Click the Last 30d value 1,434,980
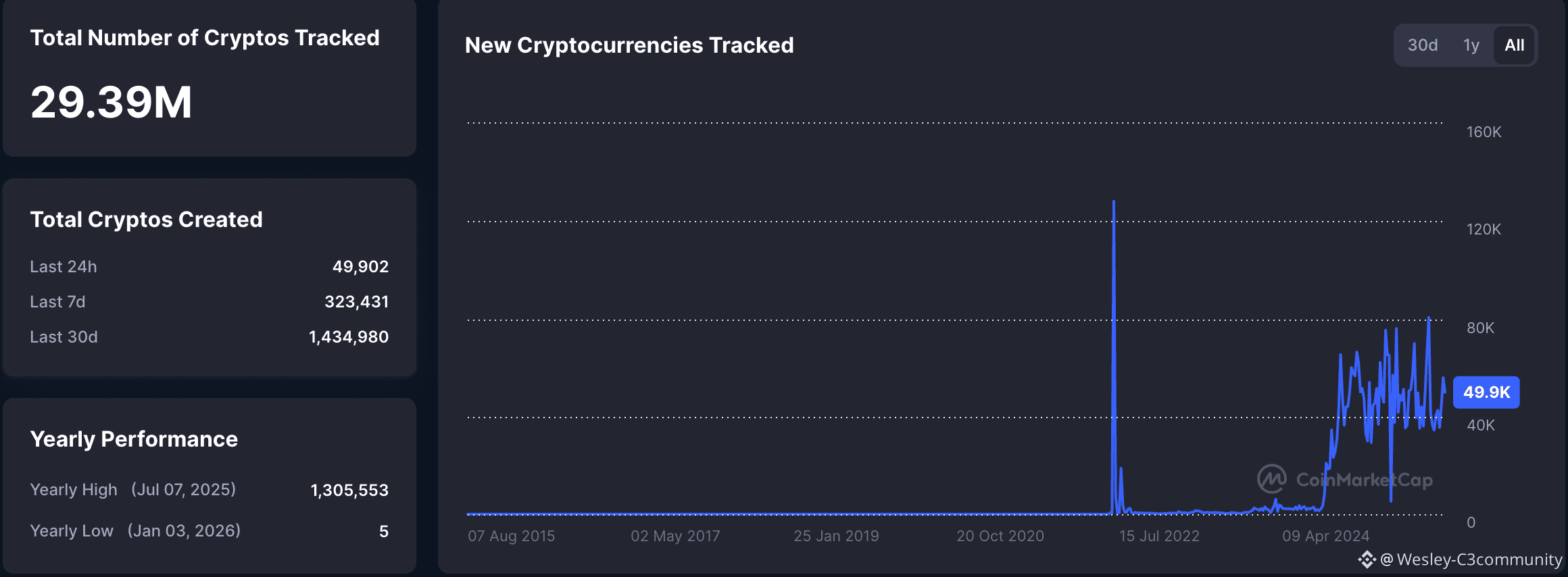The width and height of the screenshot is (1568, 577). pos(349,337)
